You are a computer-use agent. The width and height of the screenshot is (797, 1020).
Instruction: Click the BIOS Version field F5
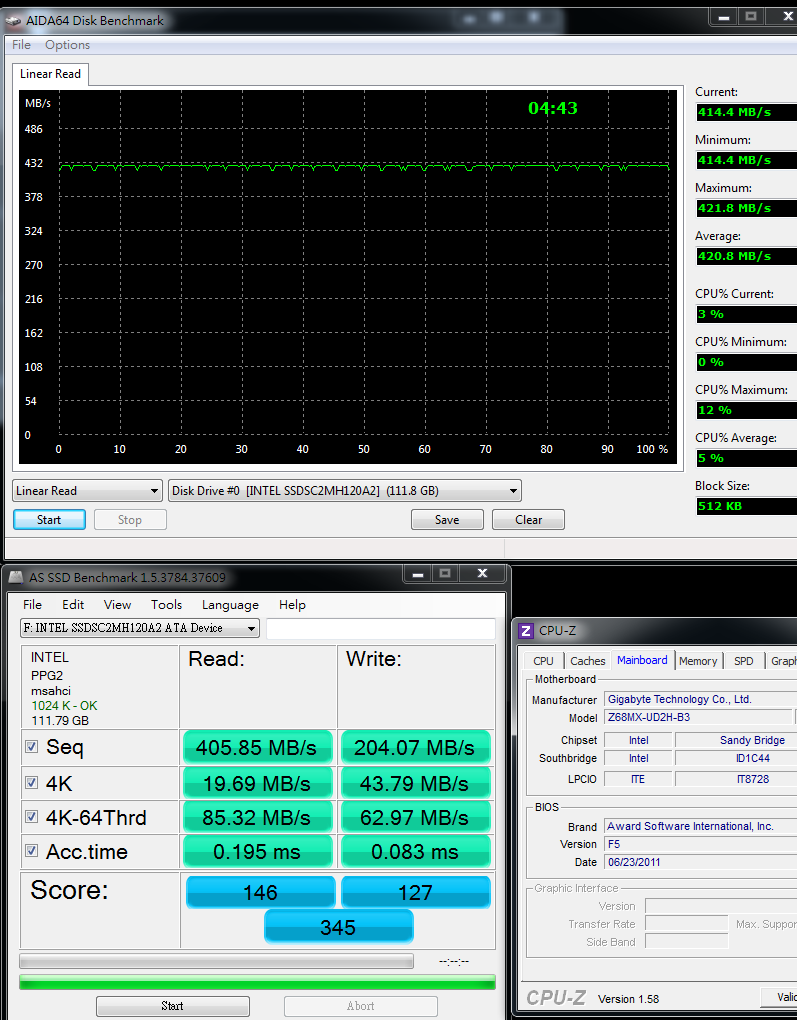point(701,844)
